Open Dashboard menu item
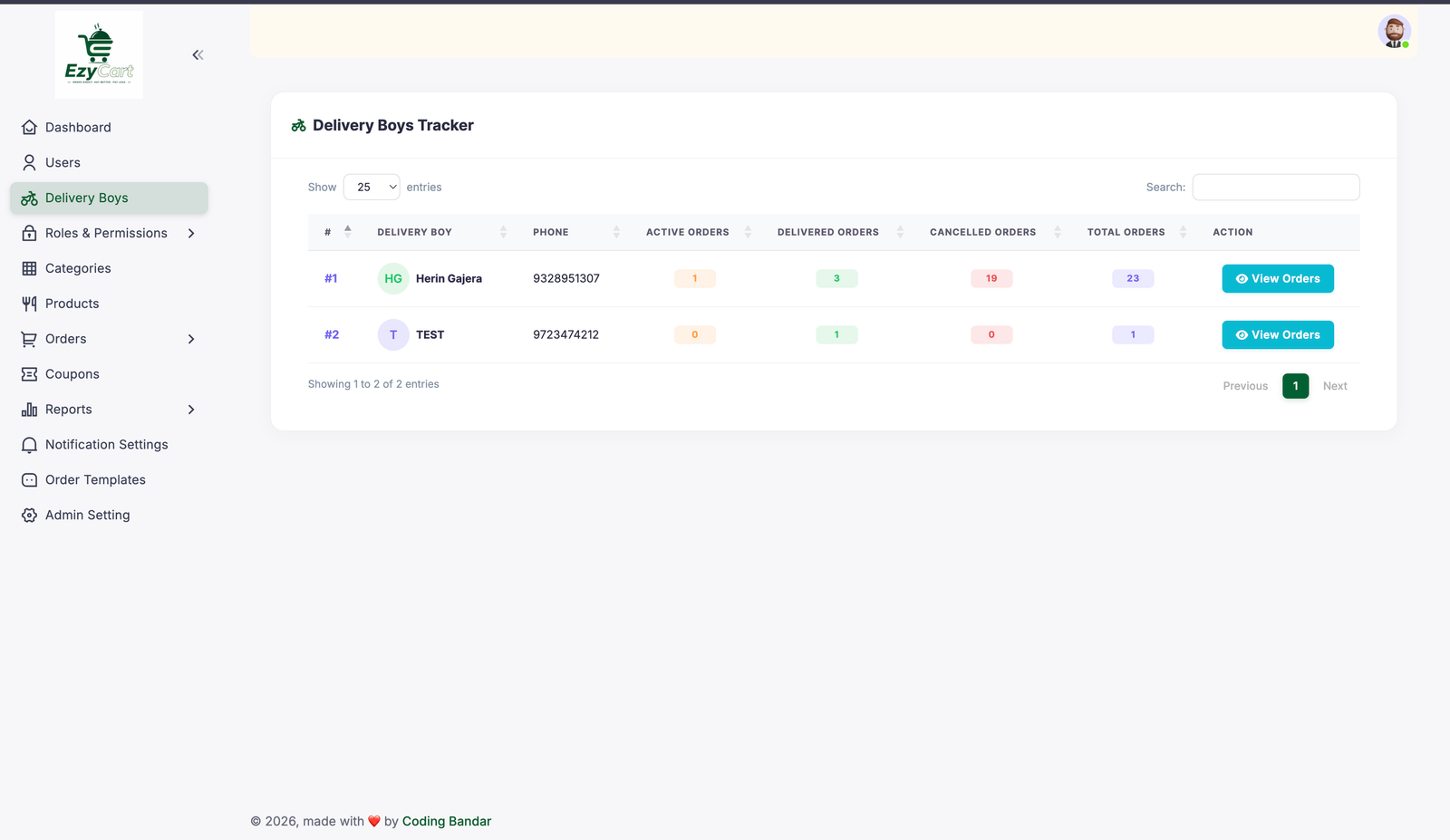1450x840 pixels. coord(109,128)
